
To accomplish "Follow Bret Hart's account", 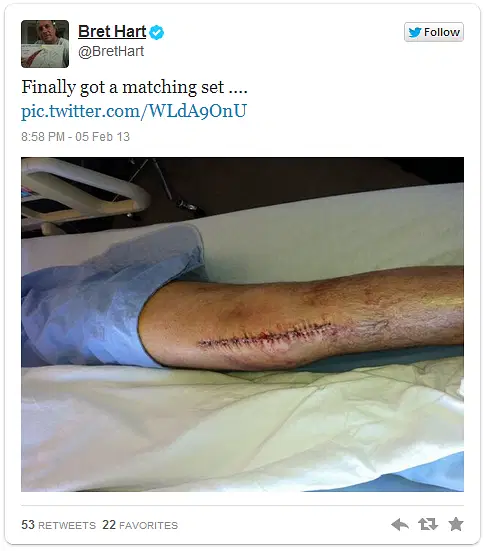I will pyautogui.click(x=434, y=32).
